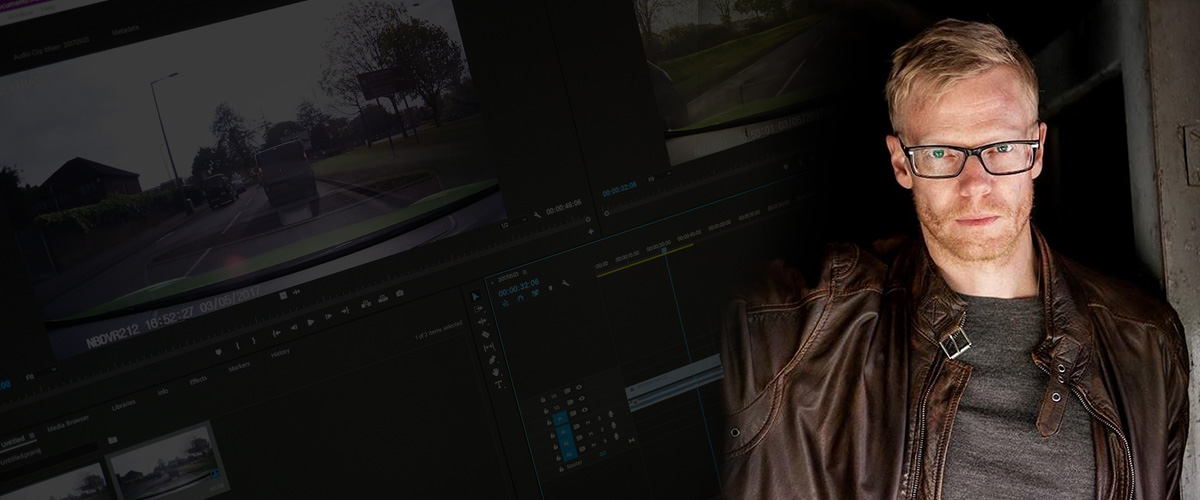
Task: Toggle A3 track targeting
Action: click(569, 455)
